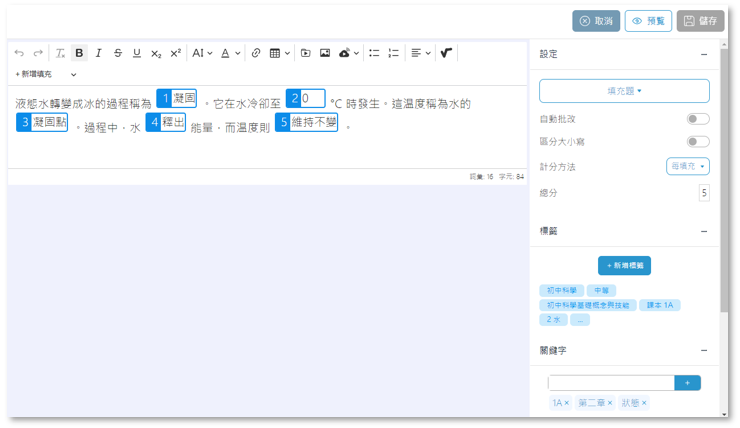This screenshot has width=740, height=428.
Task: Expand the insert table dropdown
Action: [280, 53]
